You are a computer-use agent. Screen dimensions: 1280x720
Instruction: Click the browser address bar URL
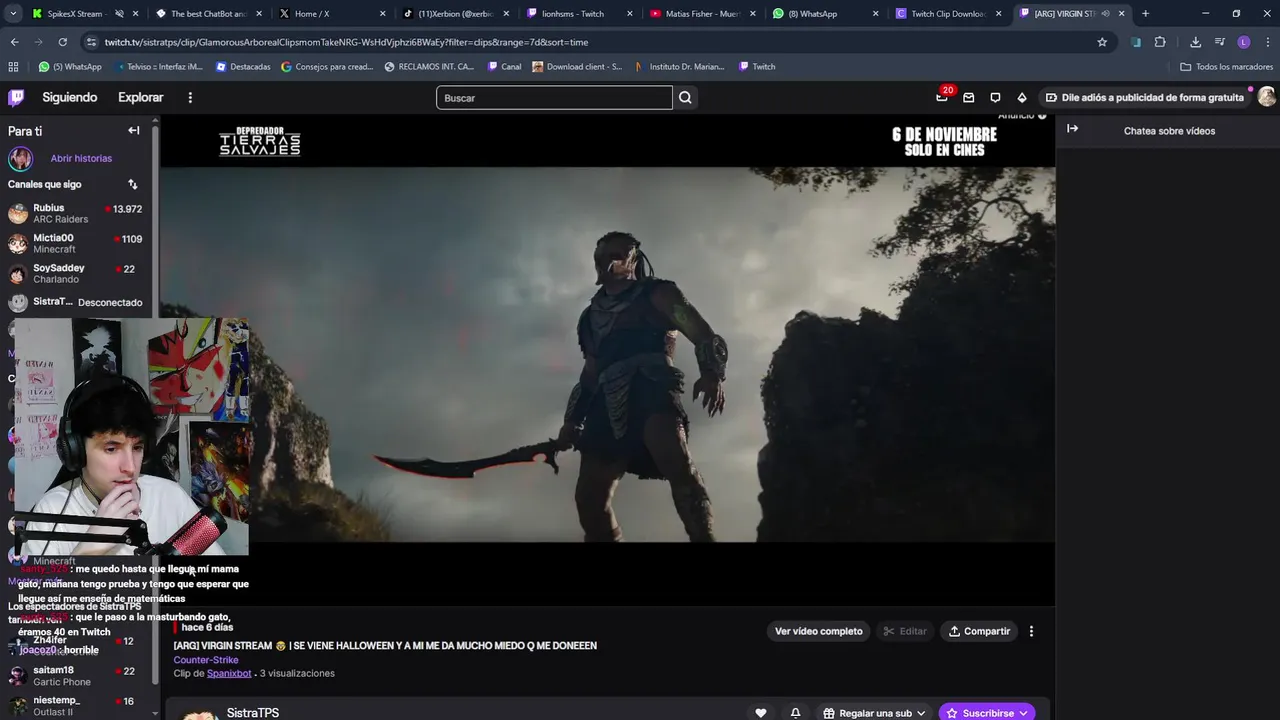346,42
